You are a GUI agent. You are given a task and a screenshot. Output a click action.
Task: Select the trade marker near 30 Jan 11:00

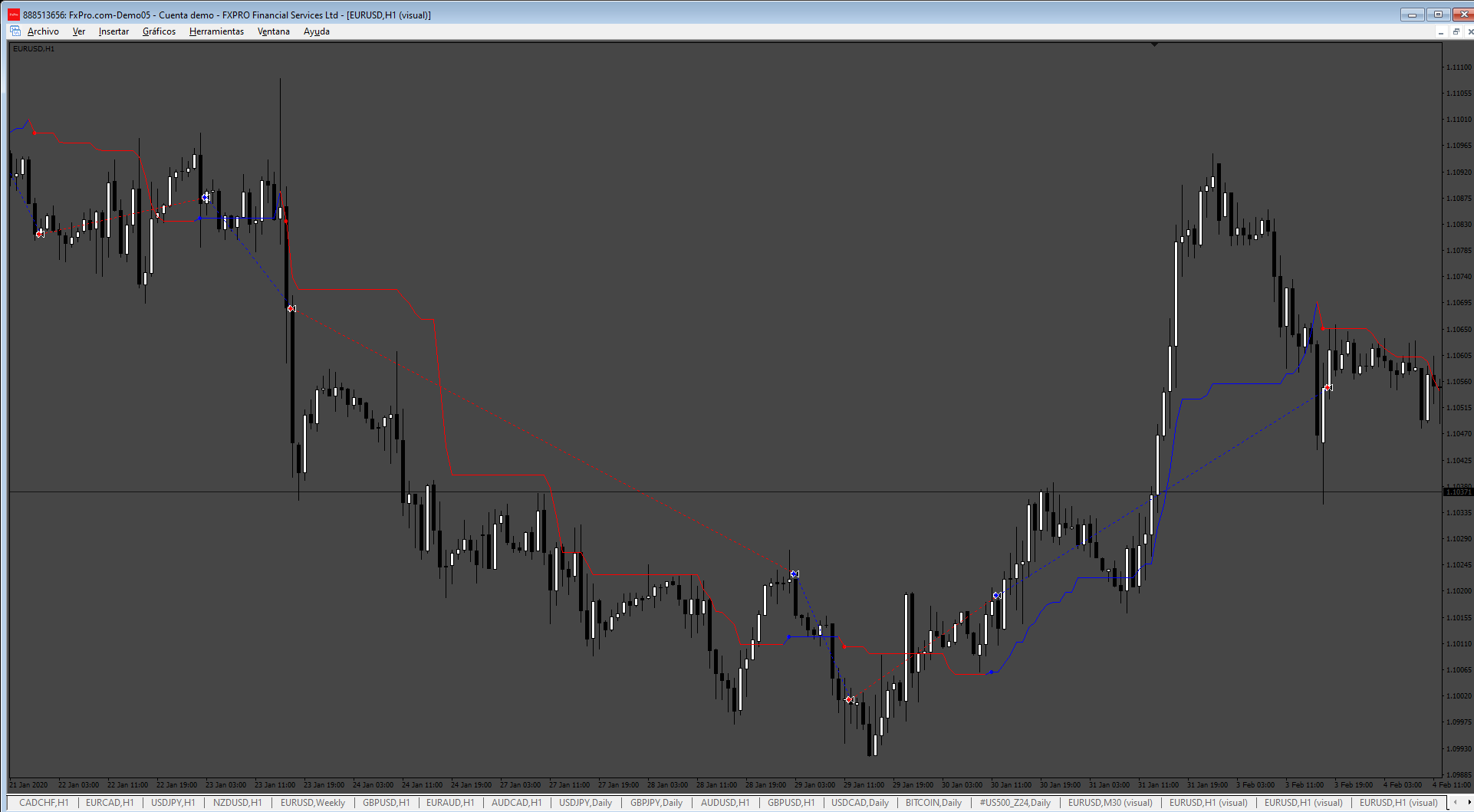[997, 595]
